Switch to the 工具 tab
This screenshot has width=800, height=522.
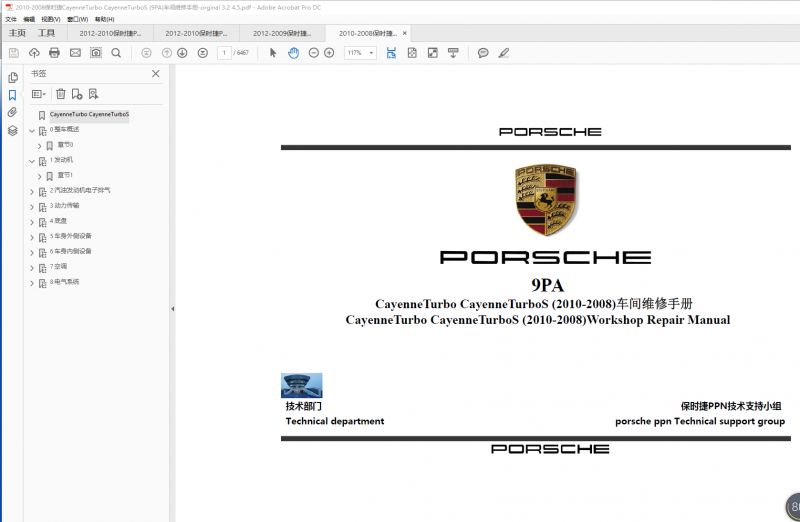click(46, 33)
